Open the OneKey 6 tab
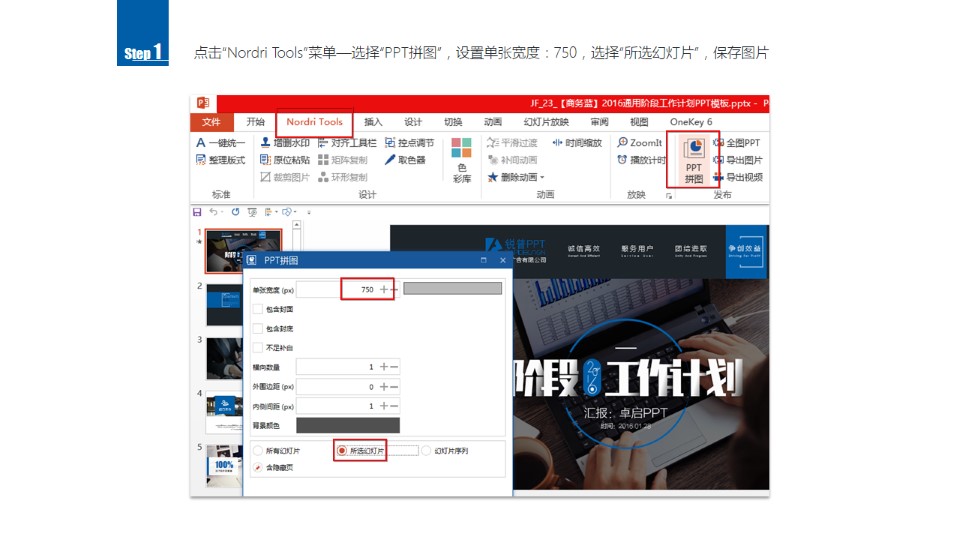Screen dimensions: 960x540 691,122
